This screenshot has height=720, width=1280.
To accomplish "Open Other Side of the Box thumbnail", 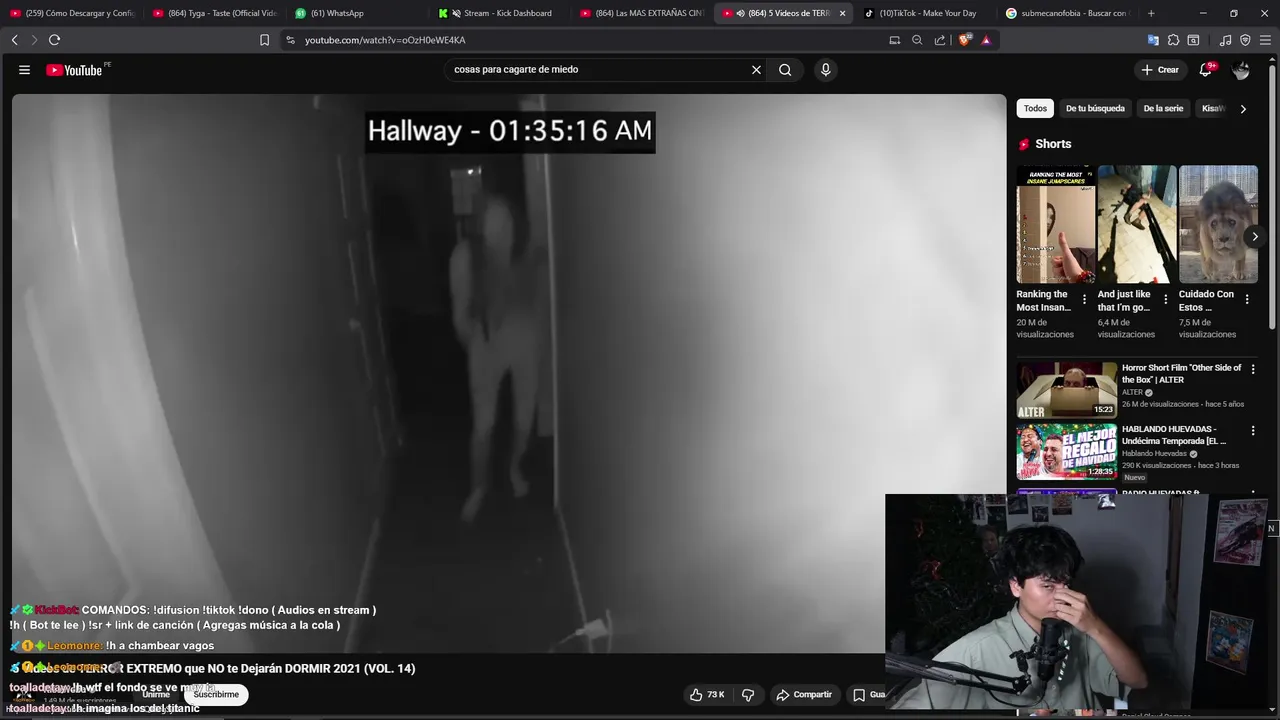I will (x=1067, y=390).
